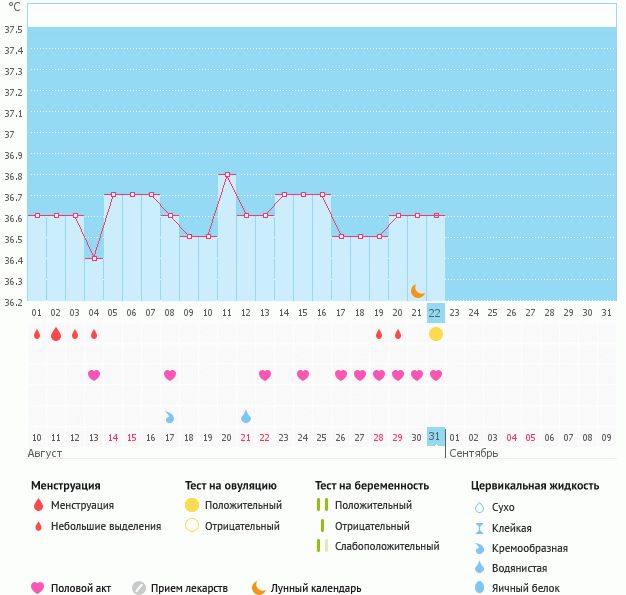The height and width of the screenshot is (595, 626).
Task: Click the 'Прием лекарств' pill icon in legend
Action: click(139, 588)
